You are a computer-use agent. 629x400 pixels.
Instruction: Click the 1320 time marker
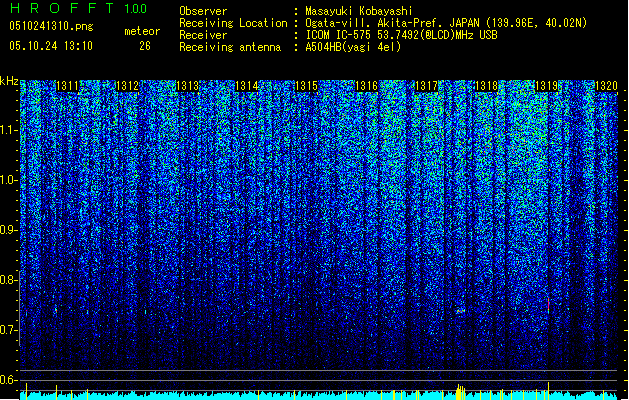[x=606, y=86]
